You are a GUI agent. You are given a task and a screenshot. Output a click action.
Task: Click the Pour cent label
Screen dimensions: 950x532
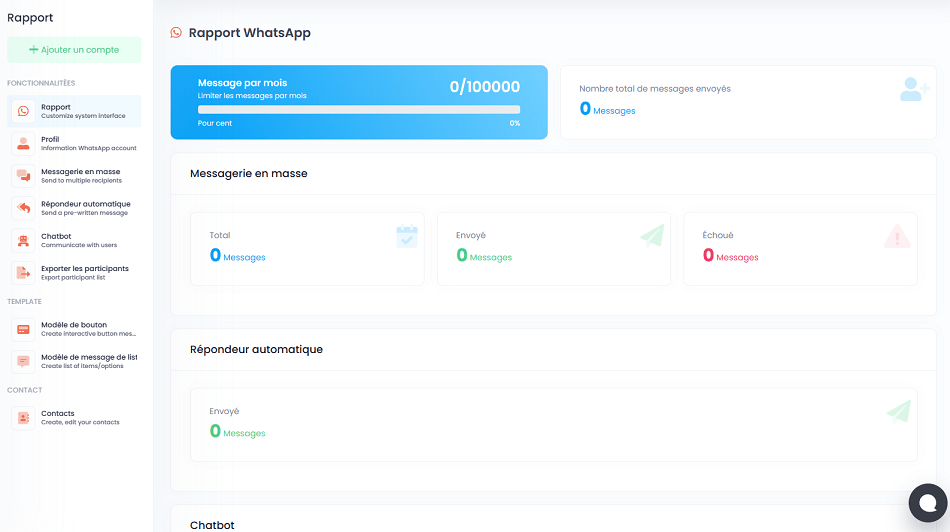[214, 123]
